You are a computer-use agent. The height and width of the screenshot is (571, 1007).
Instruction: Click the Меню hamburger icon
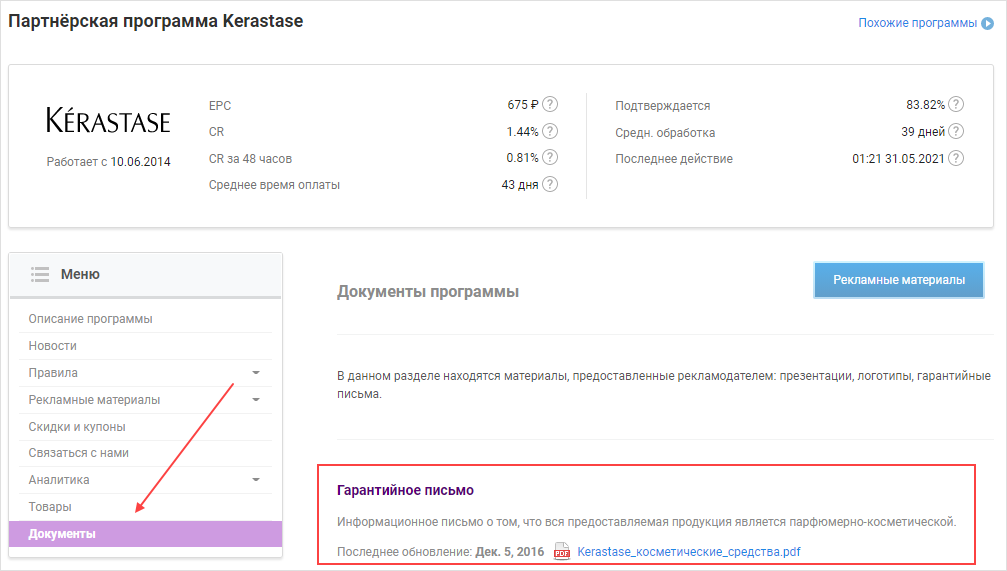pyautogui.click(x=40, y=274)
